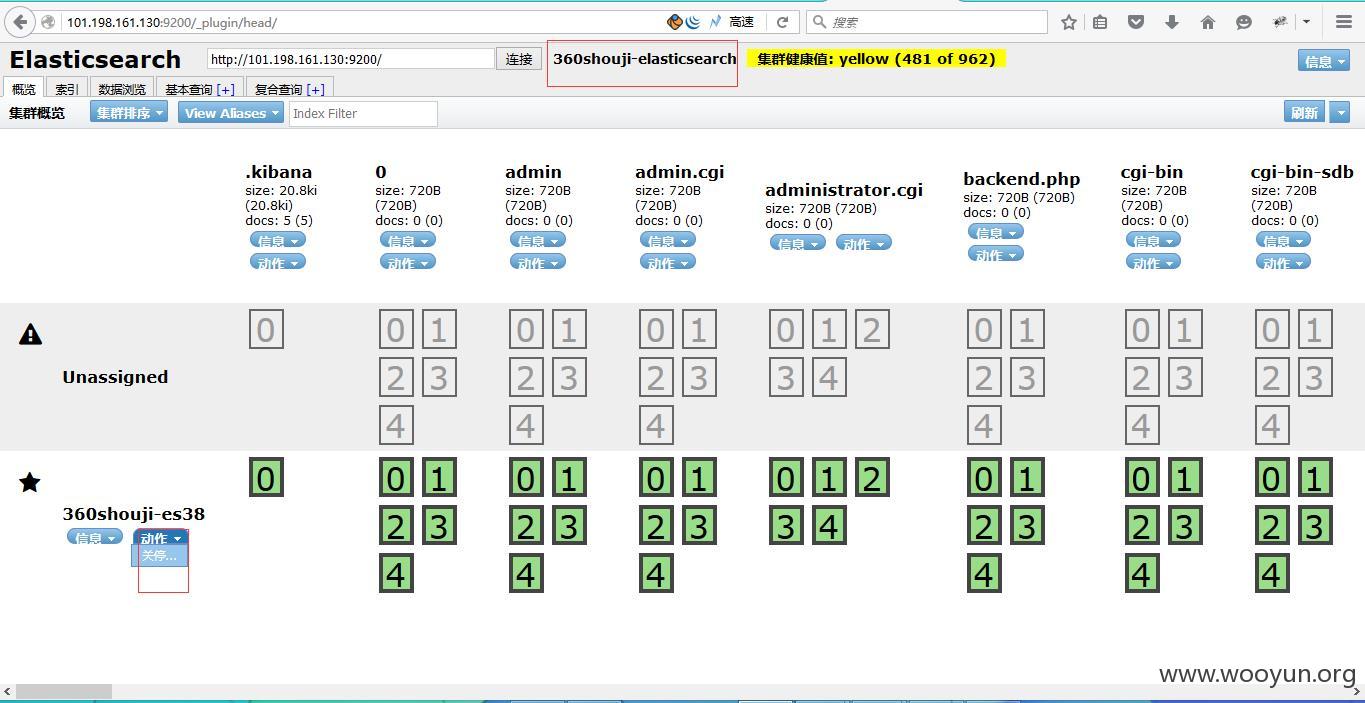Screen dimensions: 1365x703
Task: Open the 动作 dropdown for node 360shouji-es38
Action: [160, 538]
